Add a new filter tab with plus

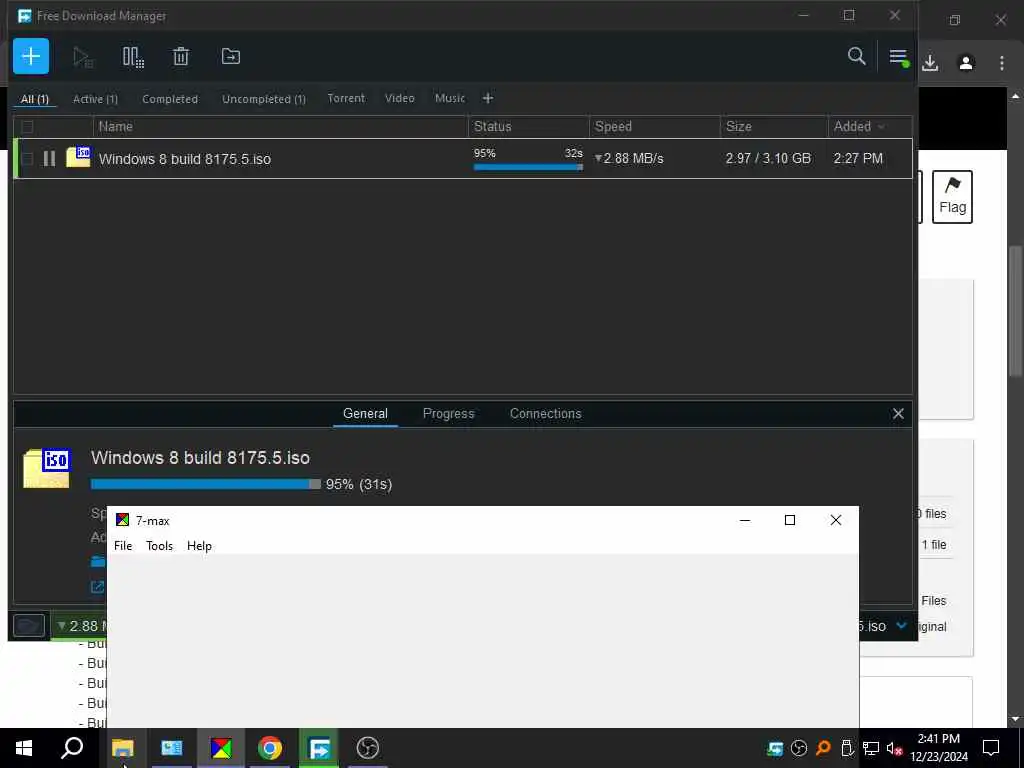tap(488, 98)
